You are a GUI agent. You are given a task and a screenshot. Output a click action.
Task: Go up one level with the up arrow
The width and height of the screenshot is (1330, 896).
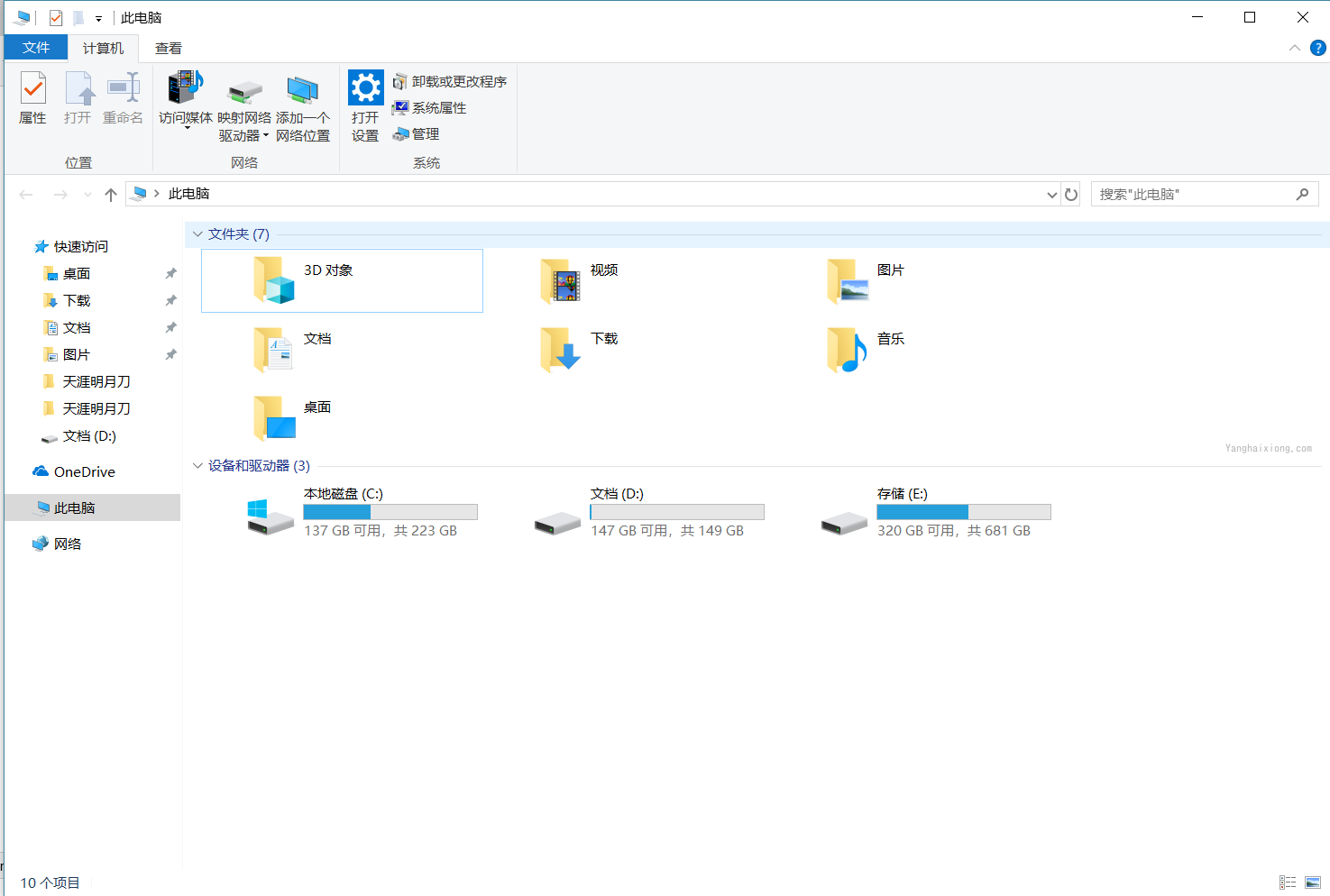111,194
